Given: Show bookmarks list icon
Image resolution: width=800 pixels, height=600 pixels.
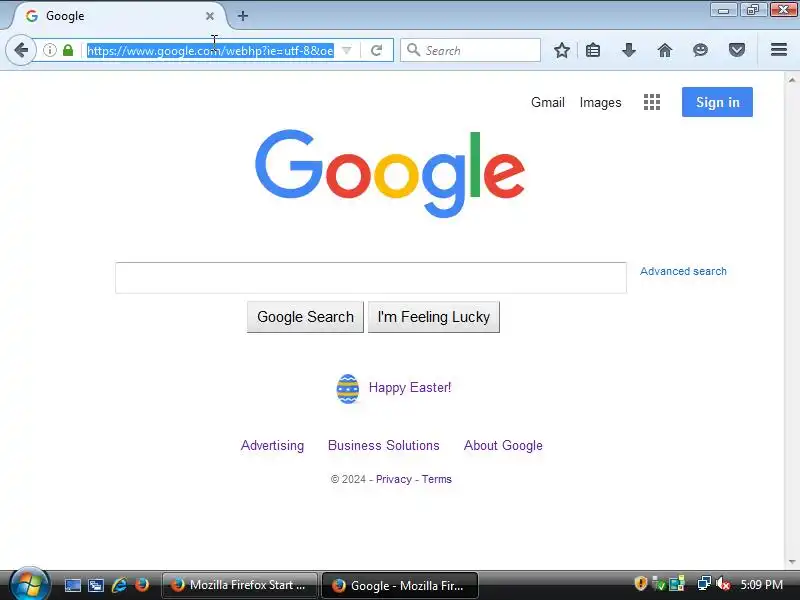Looking at the screenshot, I should (x=593, y=50).
